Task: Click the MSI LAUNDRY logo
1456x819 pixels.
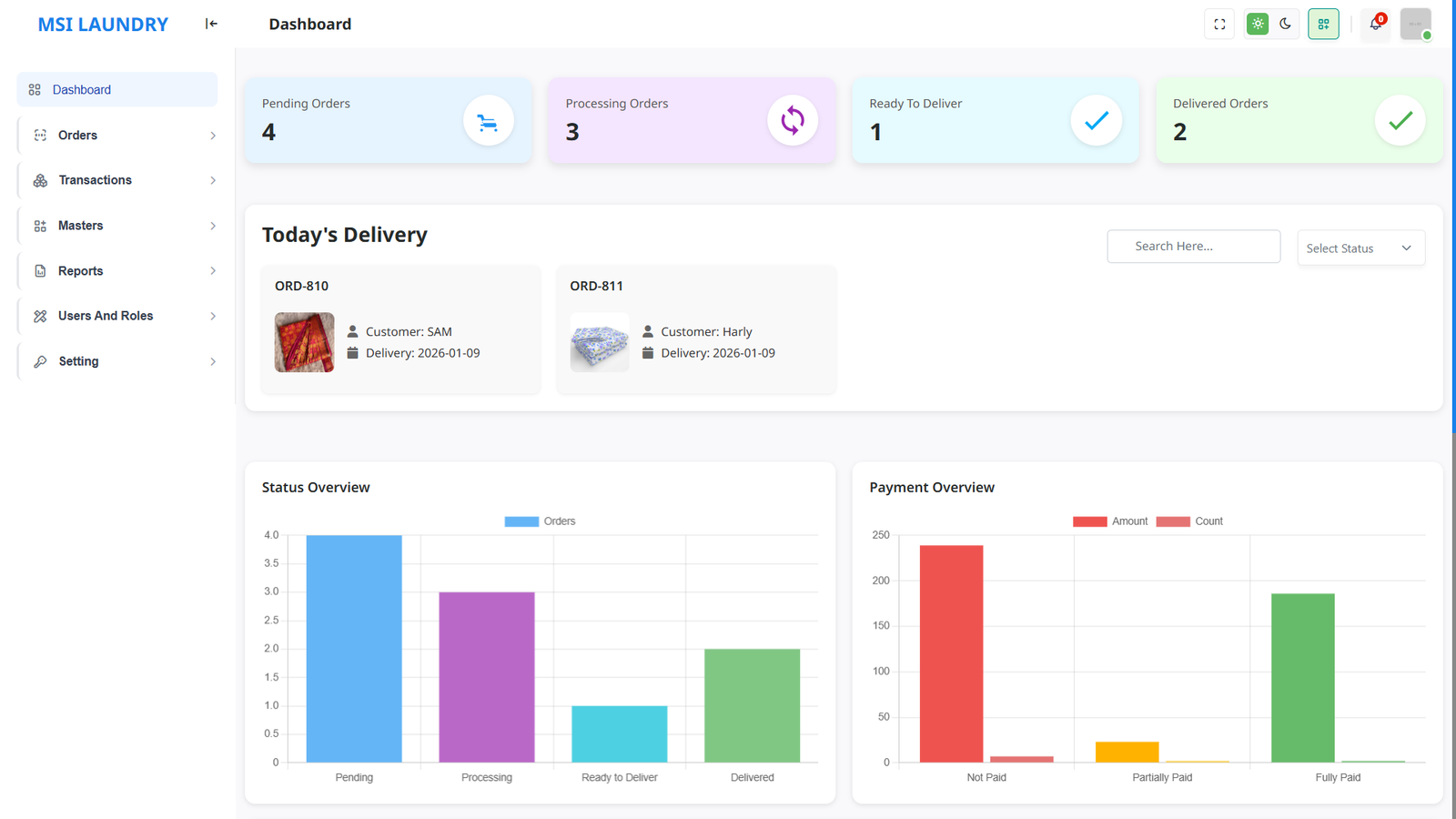Action: click(x=102, y=24)
